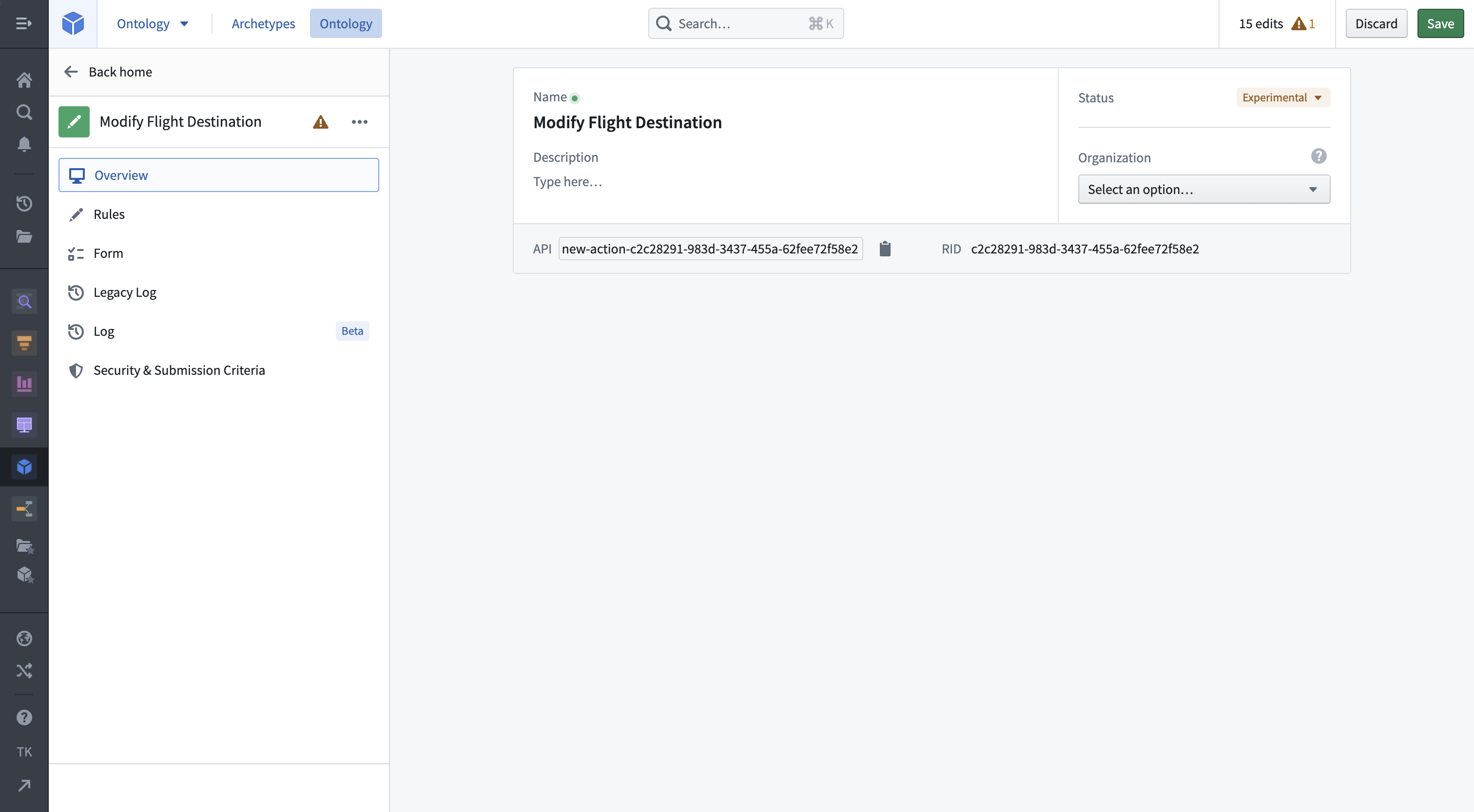Open the three-dots menu for Modify Flight Destination
Screen dimensions: 1474x812
[359, 122]
